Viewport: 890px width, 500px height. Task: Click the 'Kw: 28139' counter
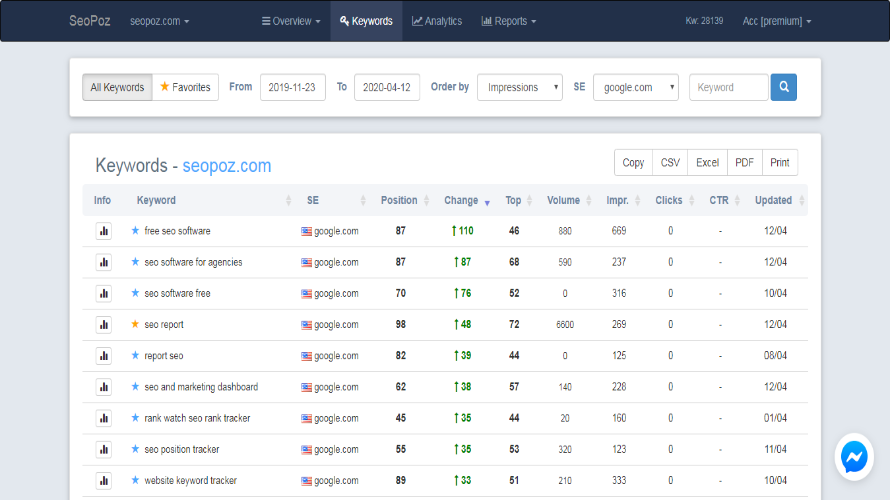coord(704,21)
